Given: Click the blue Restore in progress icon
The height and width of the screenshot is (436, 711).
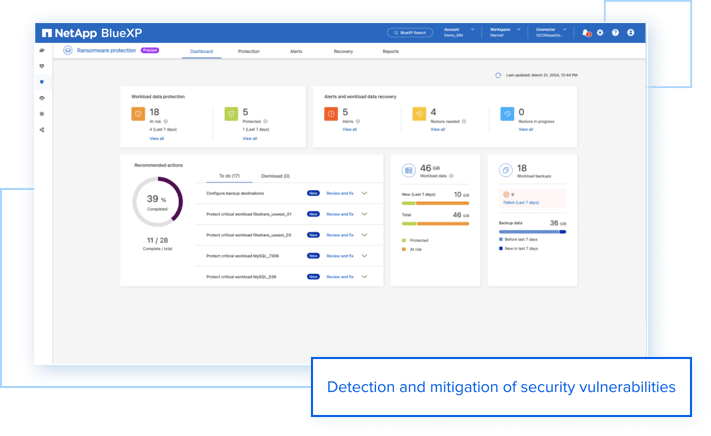Looking at the screenshot, I should coord(507,115).
